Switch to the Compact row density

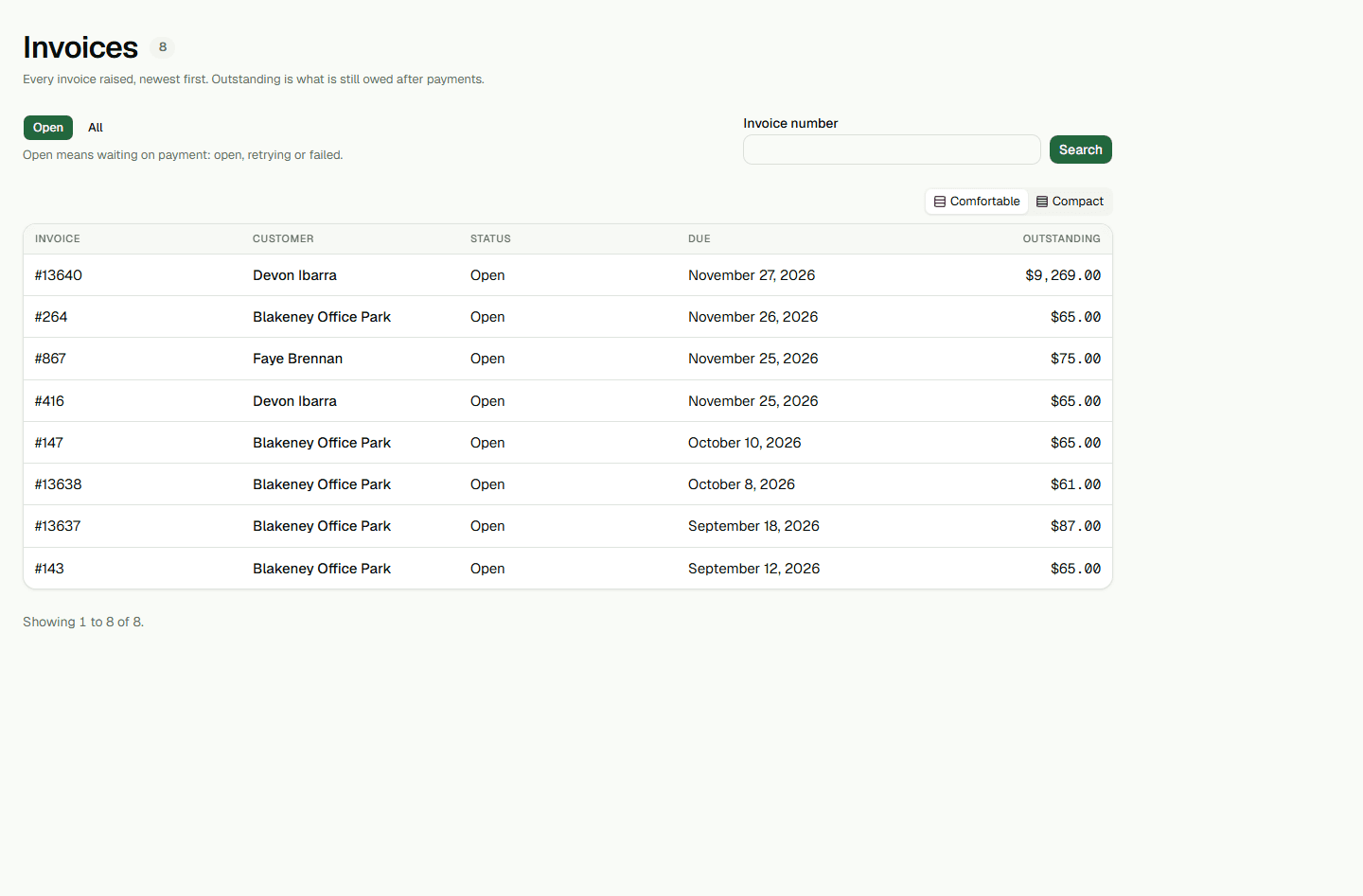click(1070, 202)
